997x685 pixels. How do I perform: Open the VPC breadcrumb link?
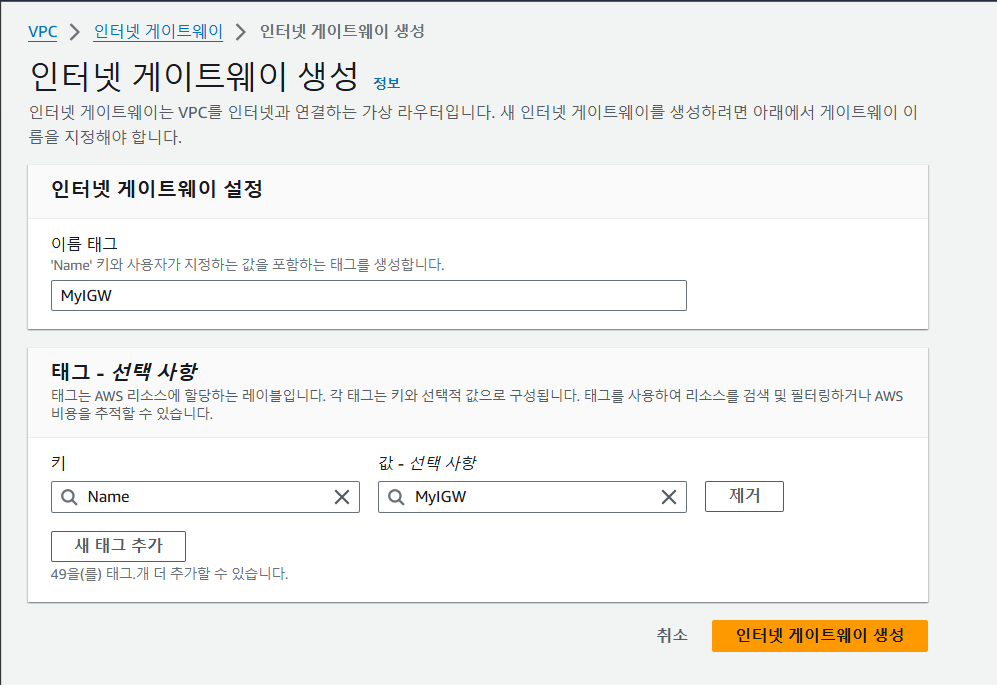point(43,31)
